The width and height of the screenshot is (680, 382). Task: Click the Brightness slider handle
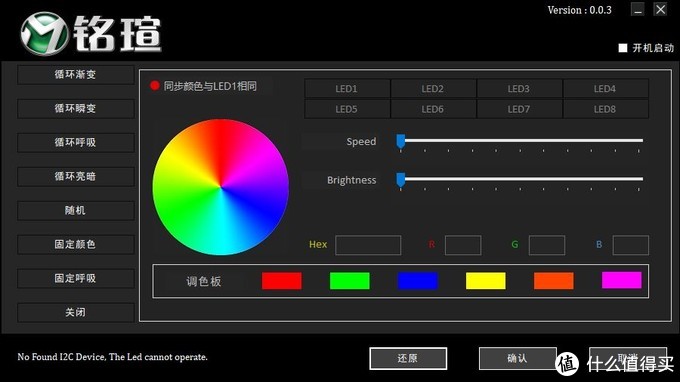[x=401, y=180]
